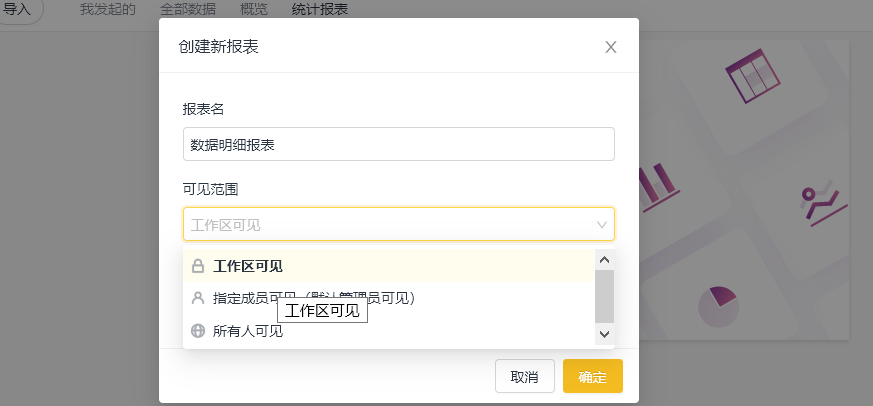Click the purple bar chart icon
The width and height of the screenshot is (873, 406).
(657, 188)
